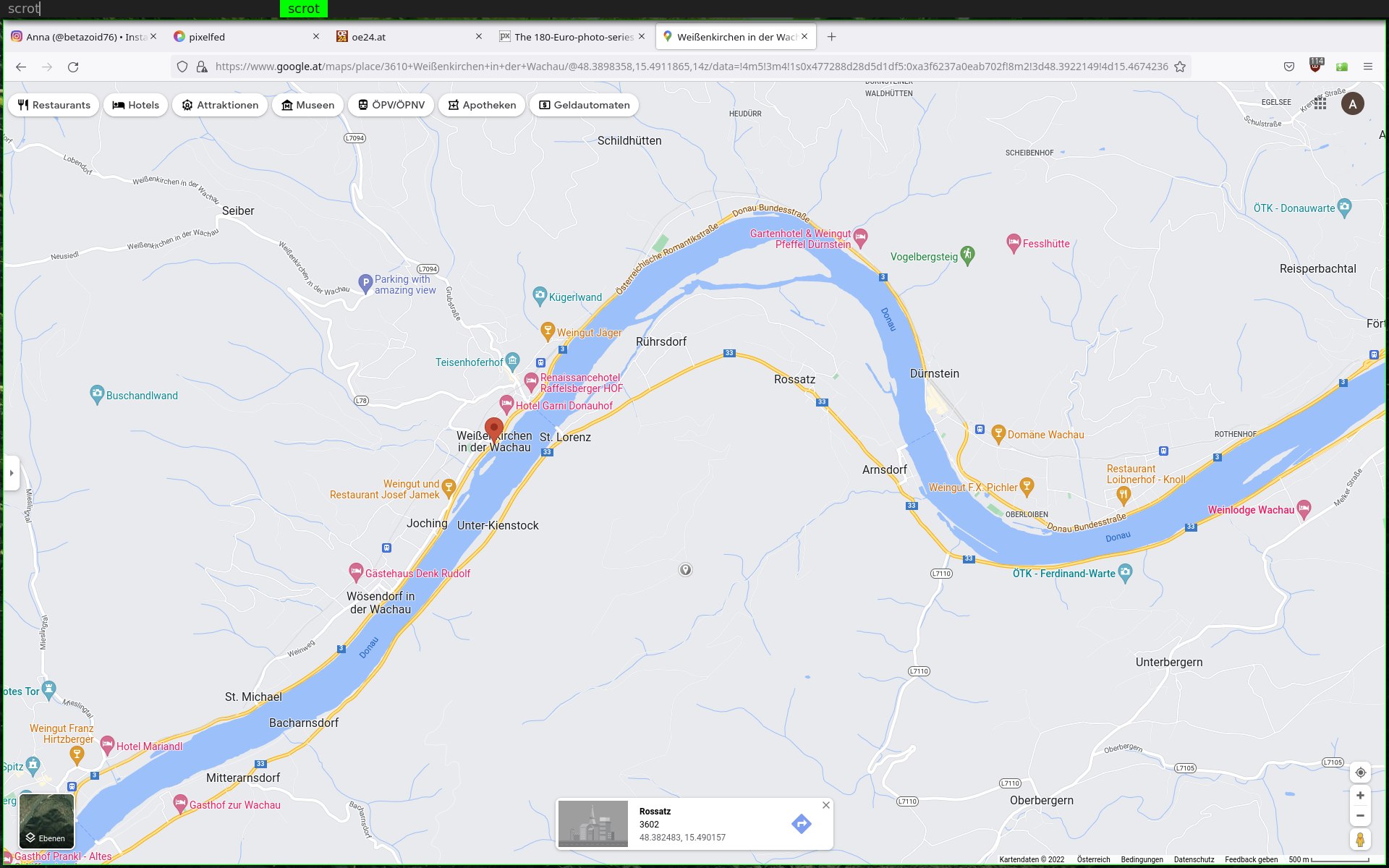
Task: Open Street View pegman icon
Action: point(1360,839)
